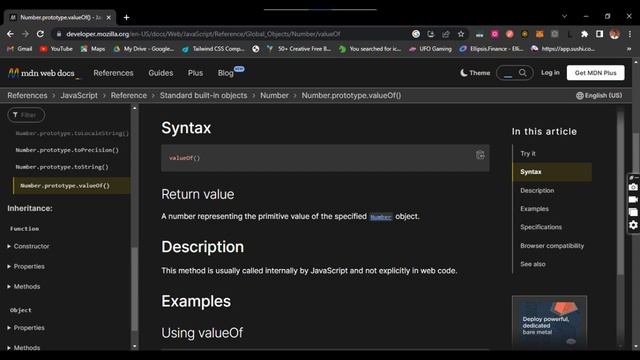
Task: Open the YouTube bookmark
Action: pyautogui.click(x=56, y=49)
